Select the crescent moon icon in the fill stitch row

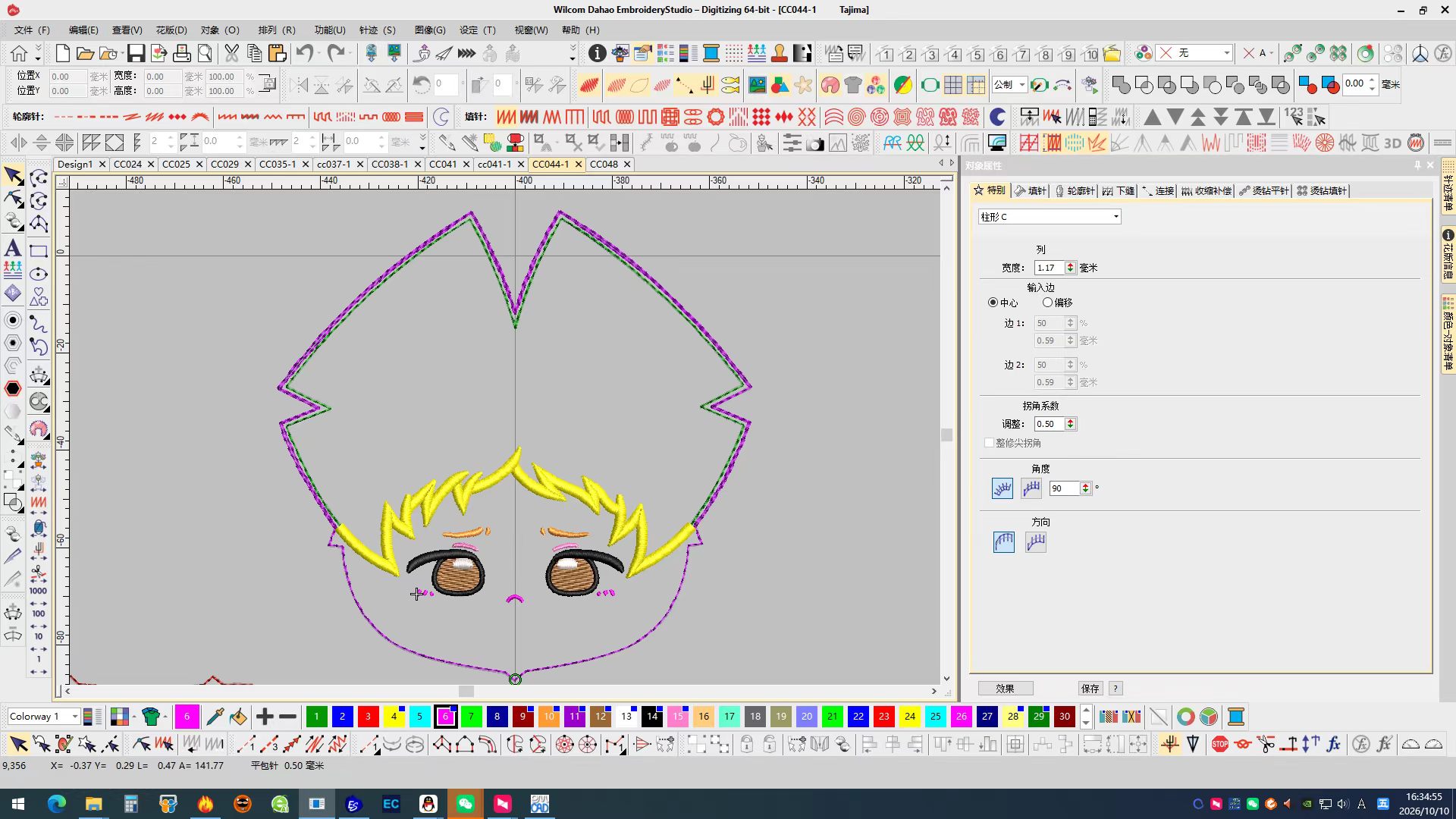(x=998, y=117)
